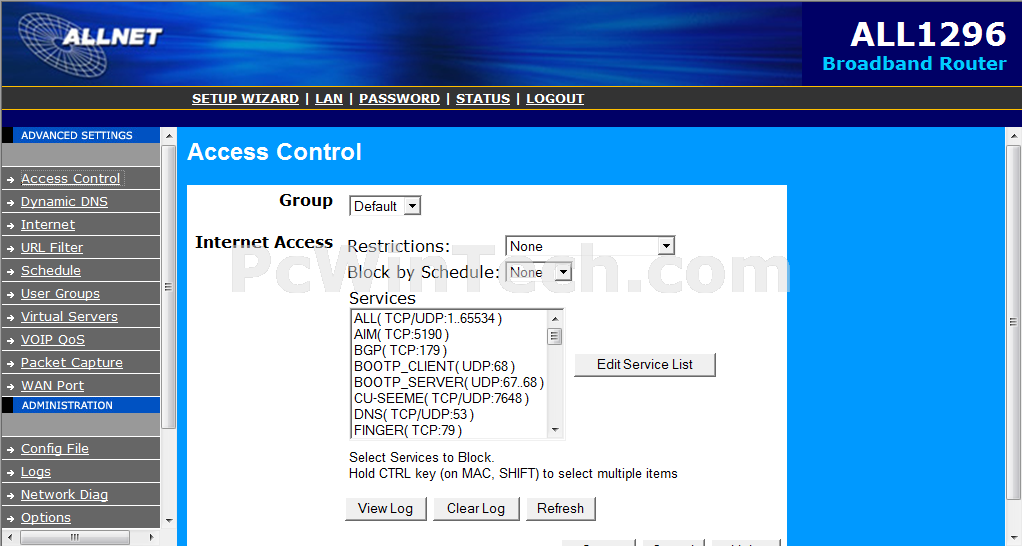The image size is (1022, 546).
Task: Click the View Log button
Action: coord(385,508)
